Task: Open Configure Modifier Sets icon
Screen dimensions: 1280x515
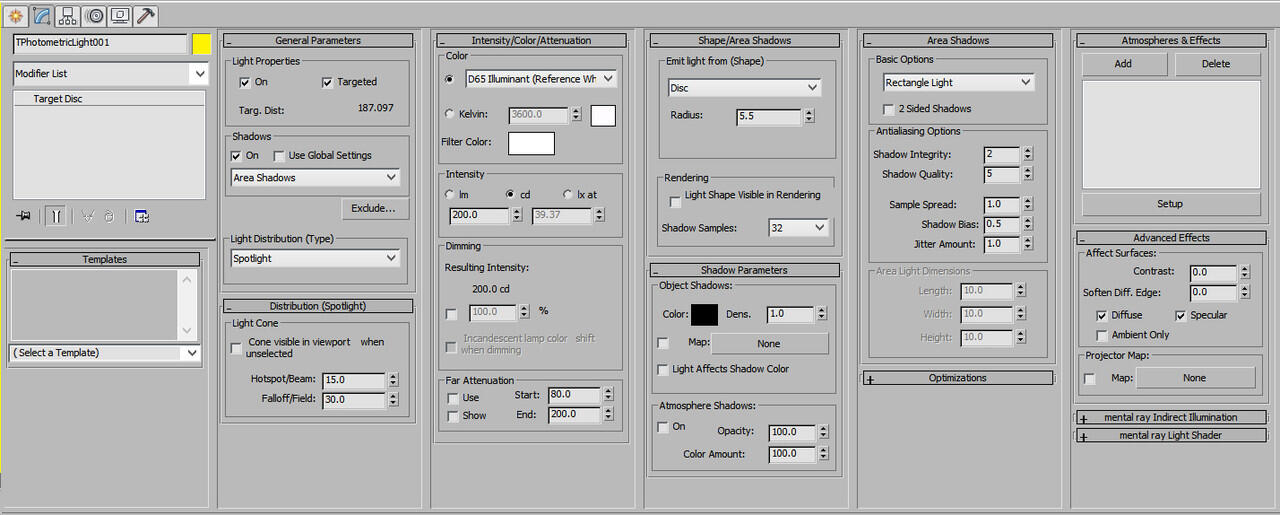Action: (x=142, y=216)
